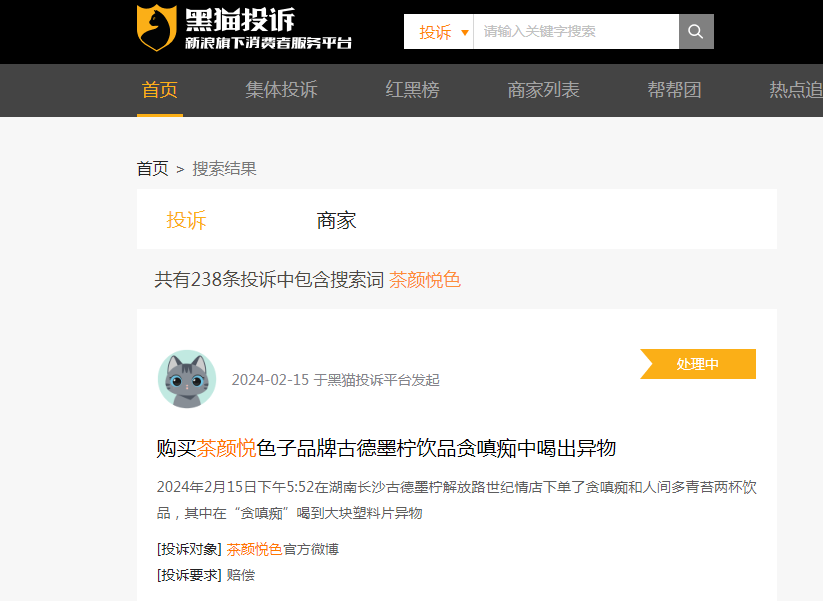Click the highlighted 茶颜悦色 search keyword

point(424,280)
